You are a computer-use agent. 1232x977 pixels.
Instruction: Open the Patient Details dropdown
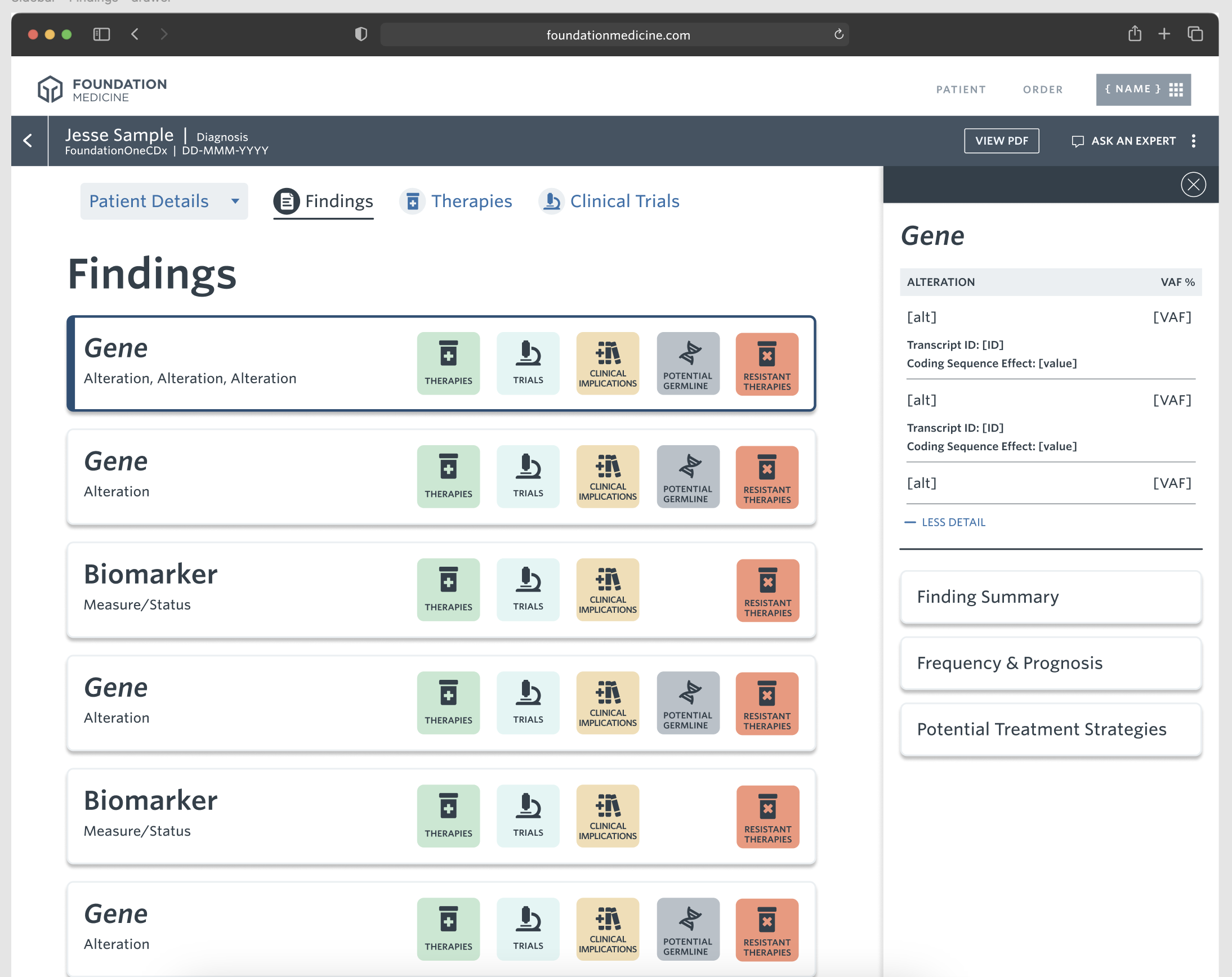pos(164,201)
